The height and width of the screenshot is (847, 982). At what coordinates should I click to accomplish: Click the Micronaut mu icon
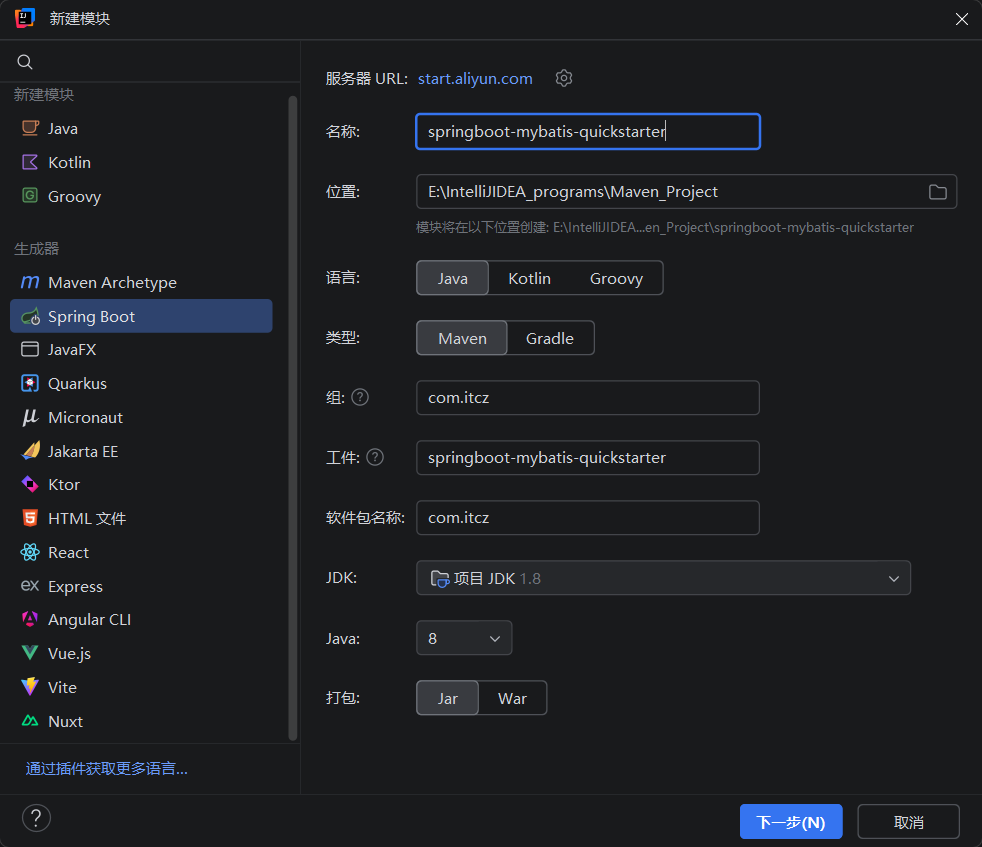(30, 417)
